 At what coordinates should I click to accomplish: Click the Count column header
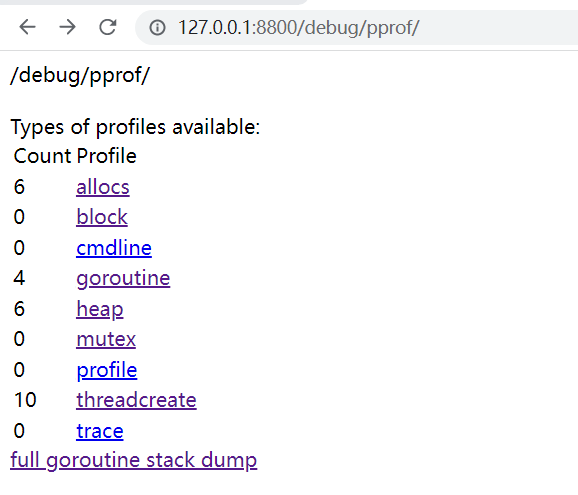(42, 156)
